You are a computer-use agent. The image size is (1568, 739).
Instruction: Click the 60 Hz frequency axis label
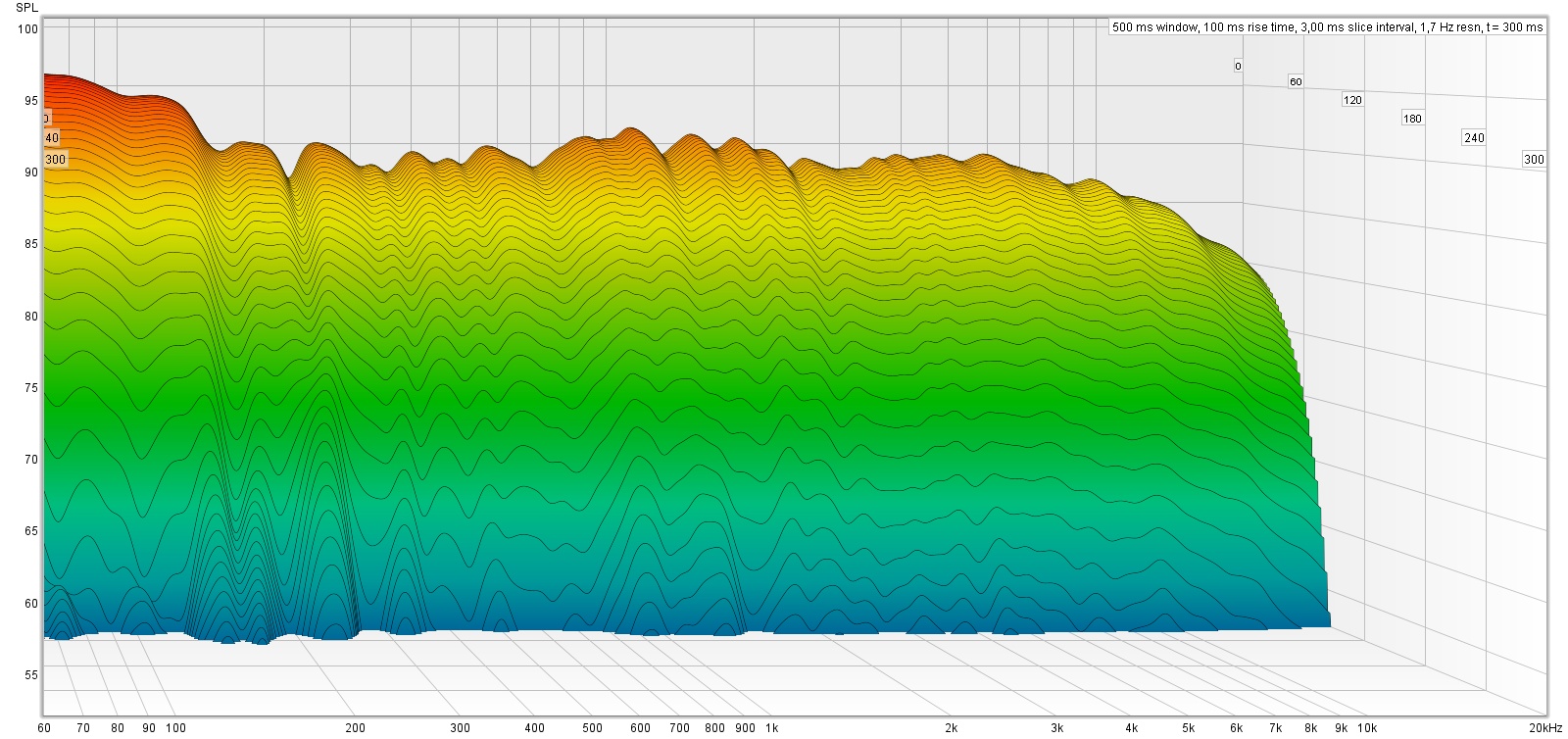[x=44, y=728]
